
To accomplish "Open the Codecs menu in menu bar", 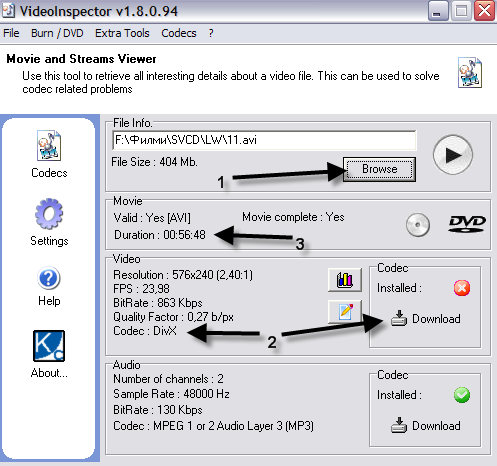I will (179, 33).
